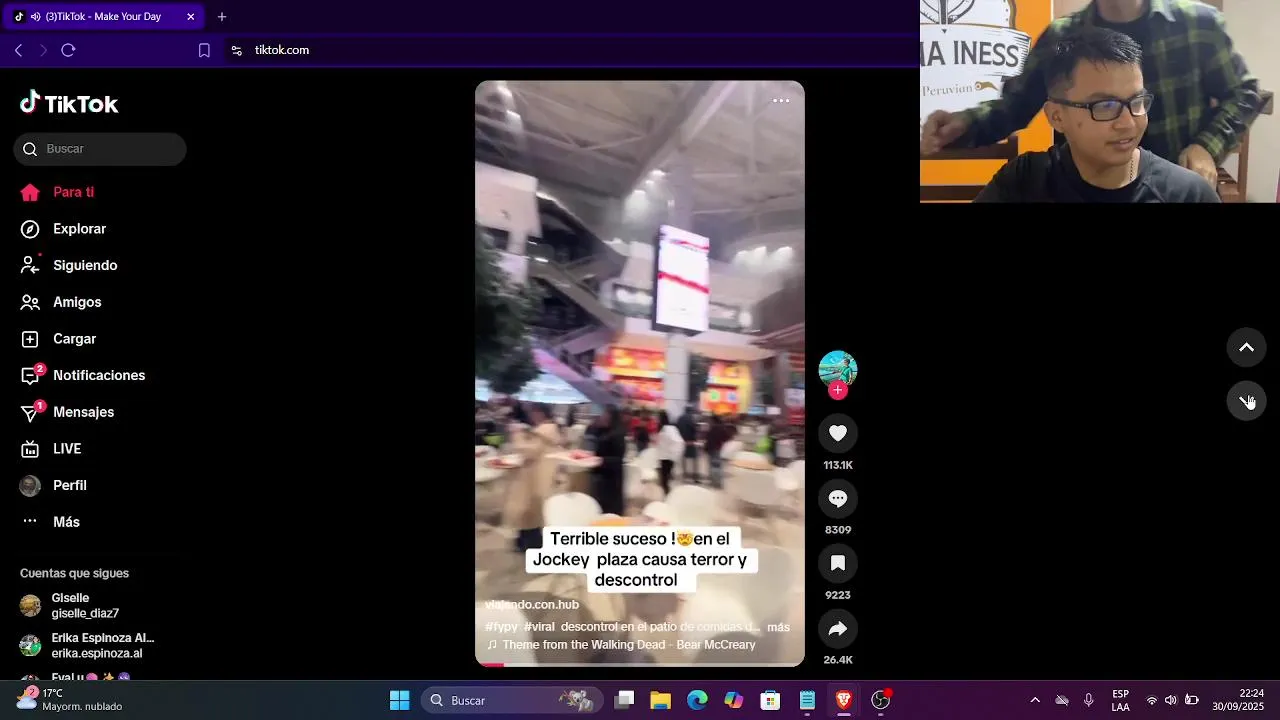Screen dimensions: 1280x720
Task: Click the video progress bar at bottom
Action: coord(640,664)
